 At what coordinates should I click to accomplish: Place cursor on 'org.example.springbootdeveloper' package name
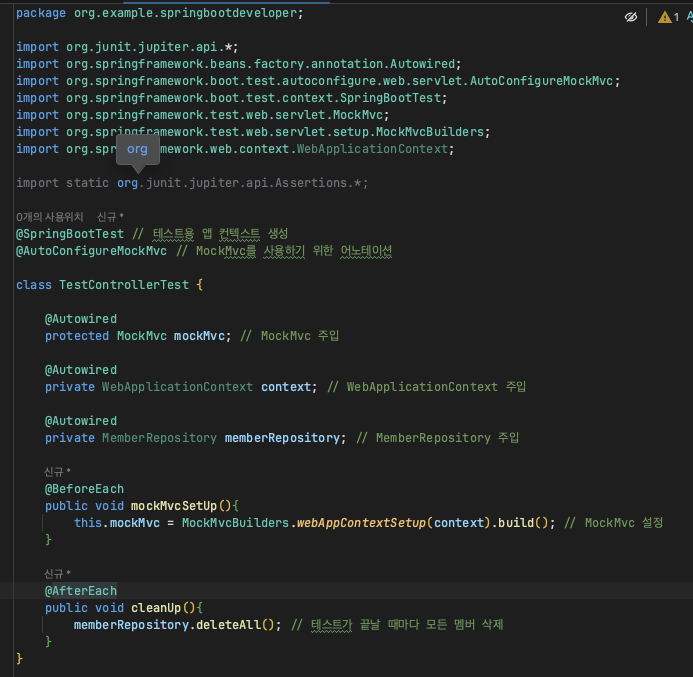pos(185,13)
